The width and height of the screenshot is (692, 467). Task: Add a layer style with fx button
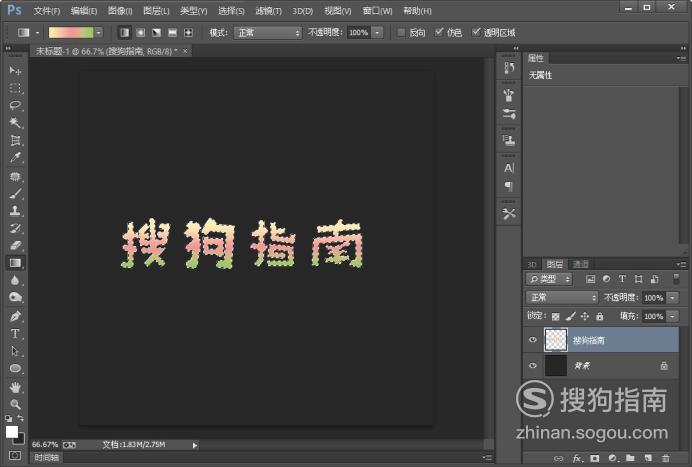pyautogui.click(x=577, y=458)
